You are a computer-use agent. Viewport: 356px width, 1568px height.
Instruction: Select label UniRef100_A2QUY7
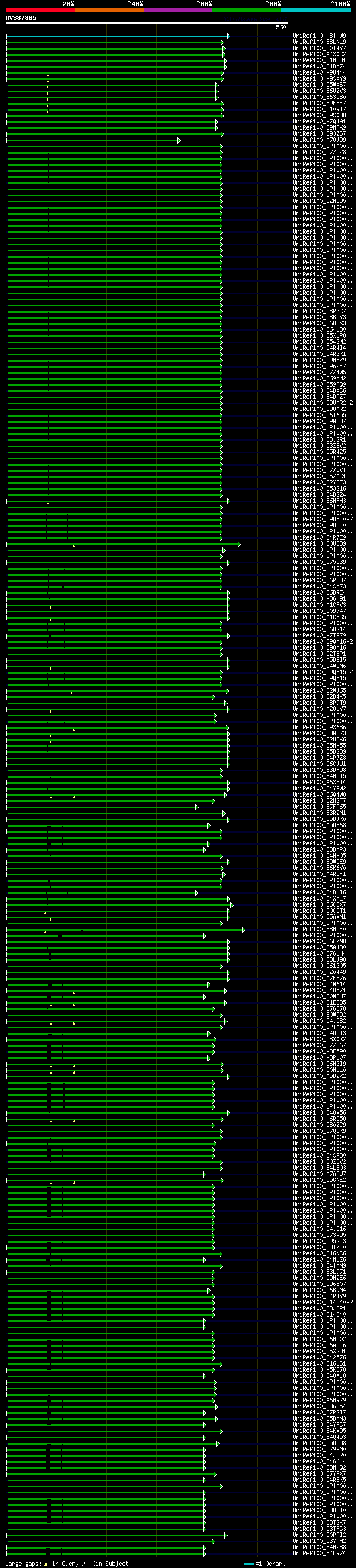click(x=319, y=709)
